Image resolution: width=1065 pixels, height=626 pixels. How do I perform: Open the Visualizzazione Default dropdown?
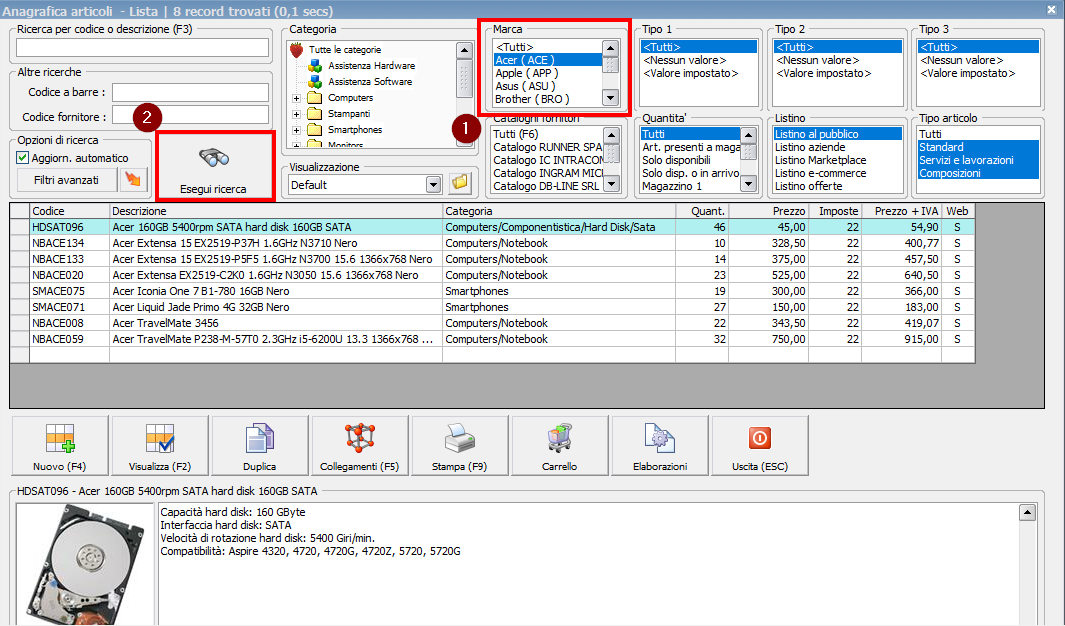pyautogui.click(x=433, y=185)
